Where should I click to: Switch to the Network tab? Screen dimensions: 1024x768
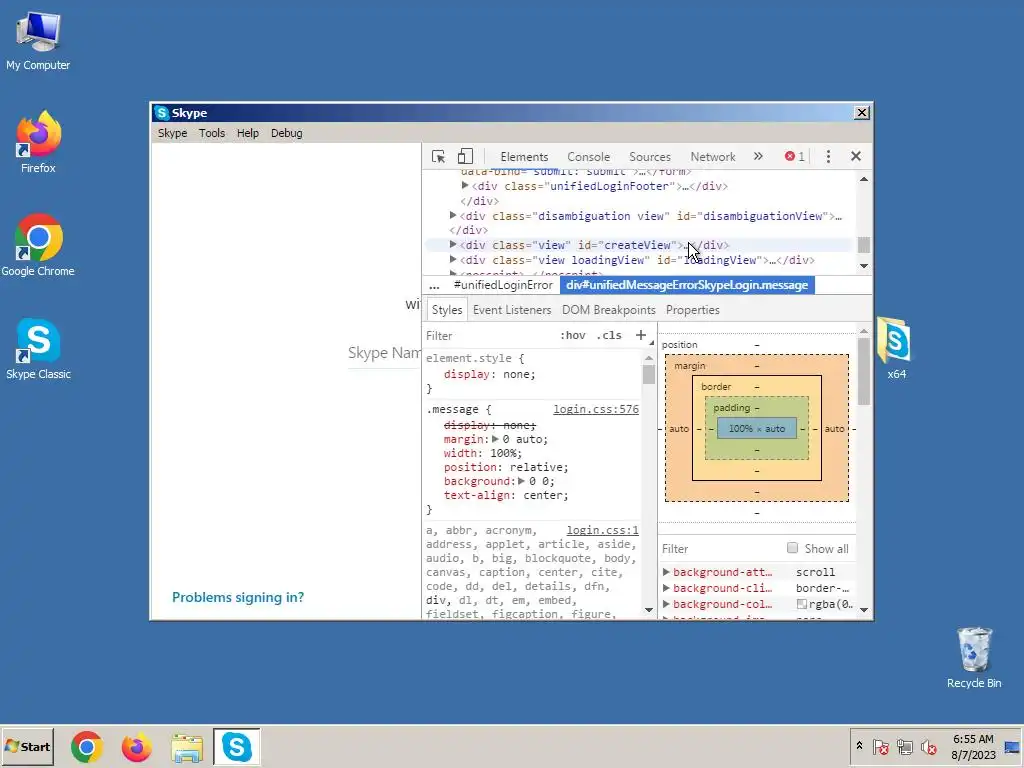(x=712, y=157)
